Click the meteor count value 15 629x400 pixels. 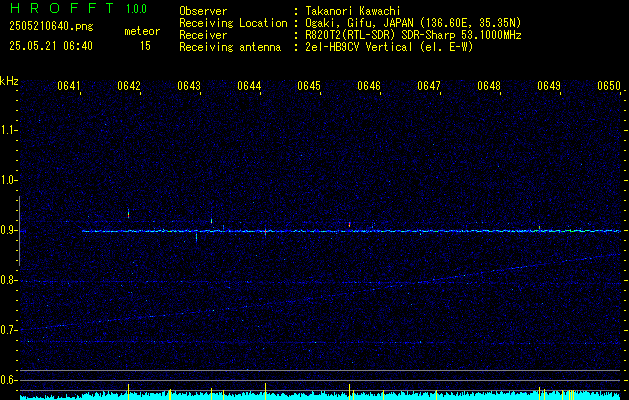click(x=145, y=46)
